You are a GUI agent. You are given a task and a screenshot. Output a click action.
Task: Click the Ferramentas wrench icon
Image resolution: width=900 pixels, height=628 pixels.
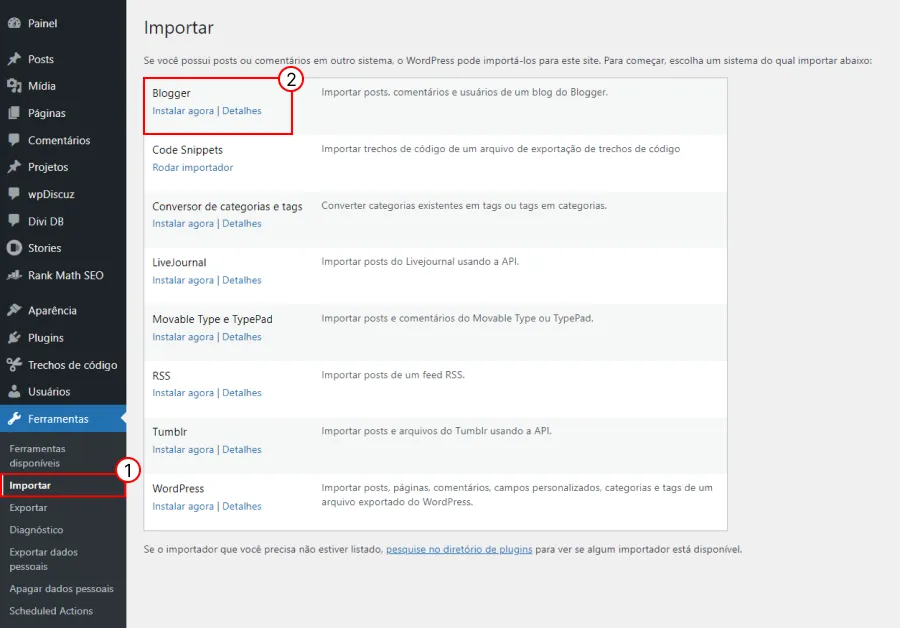14,419
